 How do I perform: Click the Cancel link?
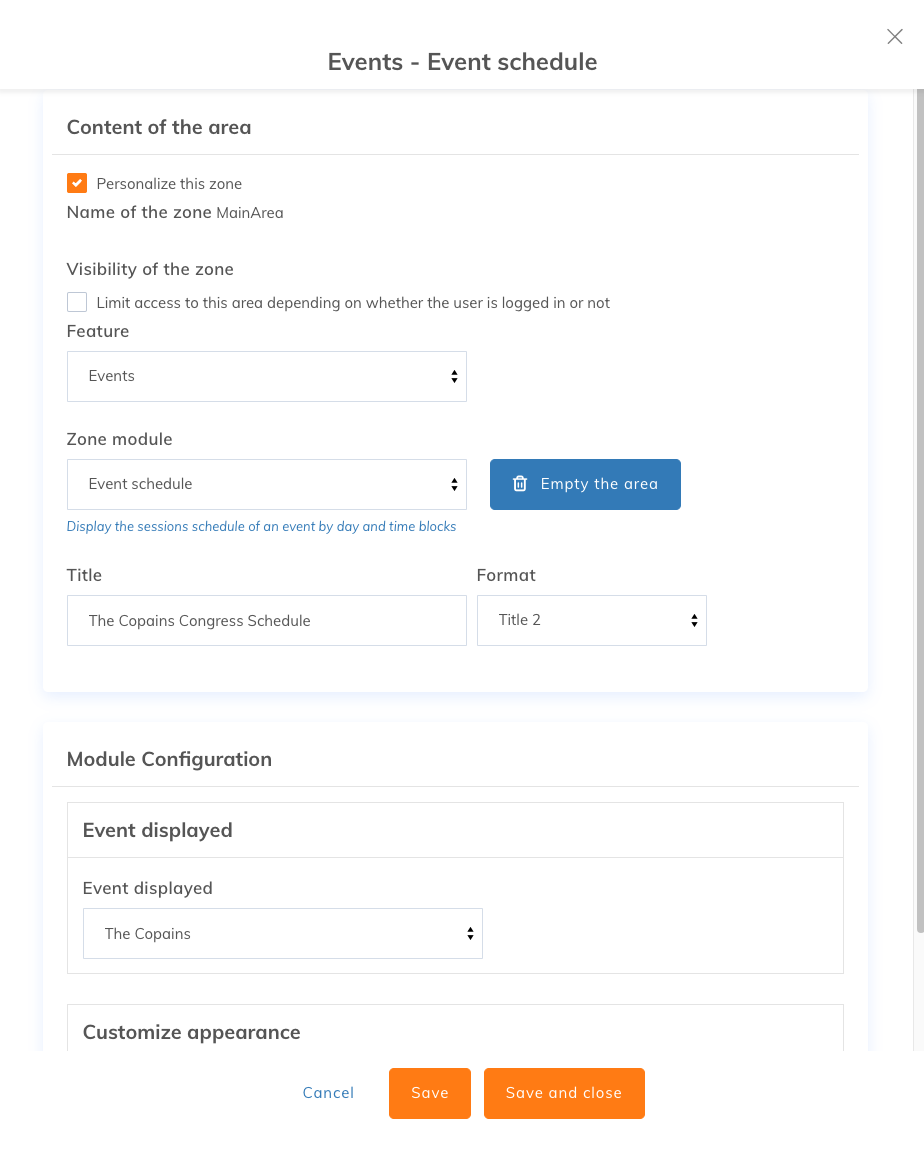pos(328,1092)
